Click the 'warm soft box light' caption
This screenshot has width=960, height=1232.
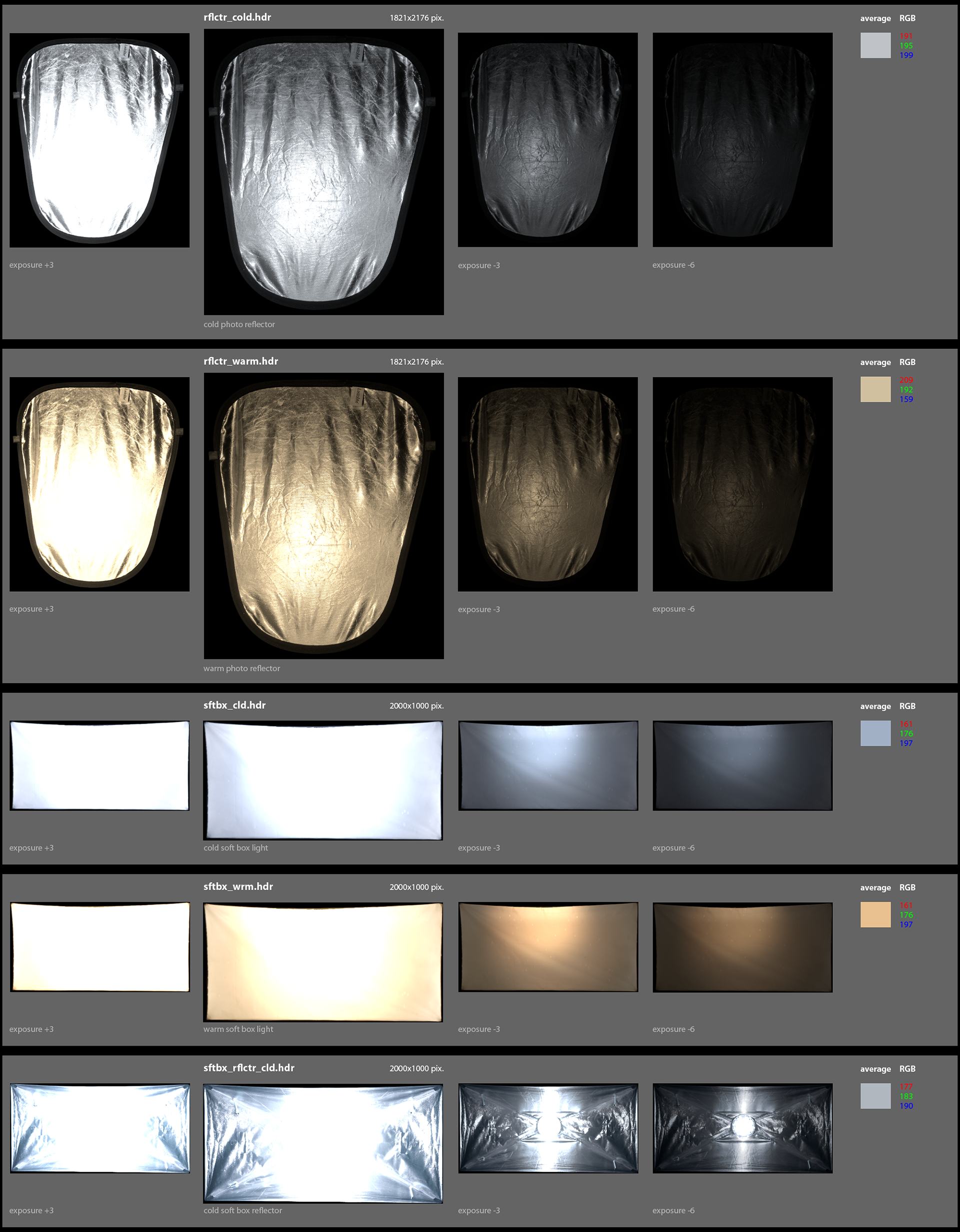pyautogui.click(x=237, y=1029)
